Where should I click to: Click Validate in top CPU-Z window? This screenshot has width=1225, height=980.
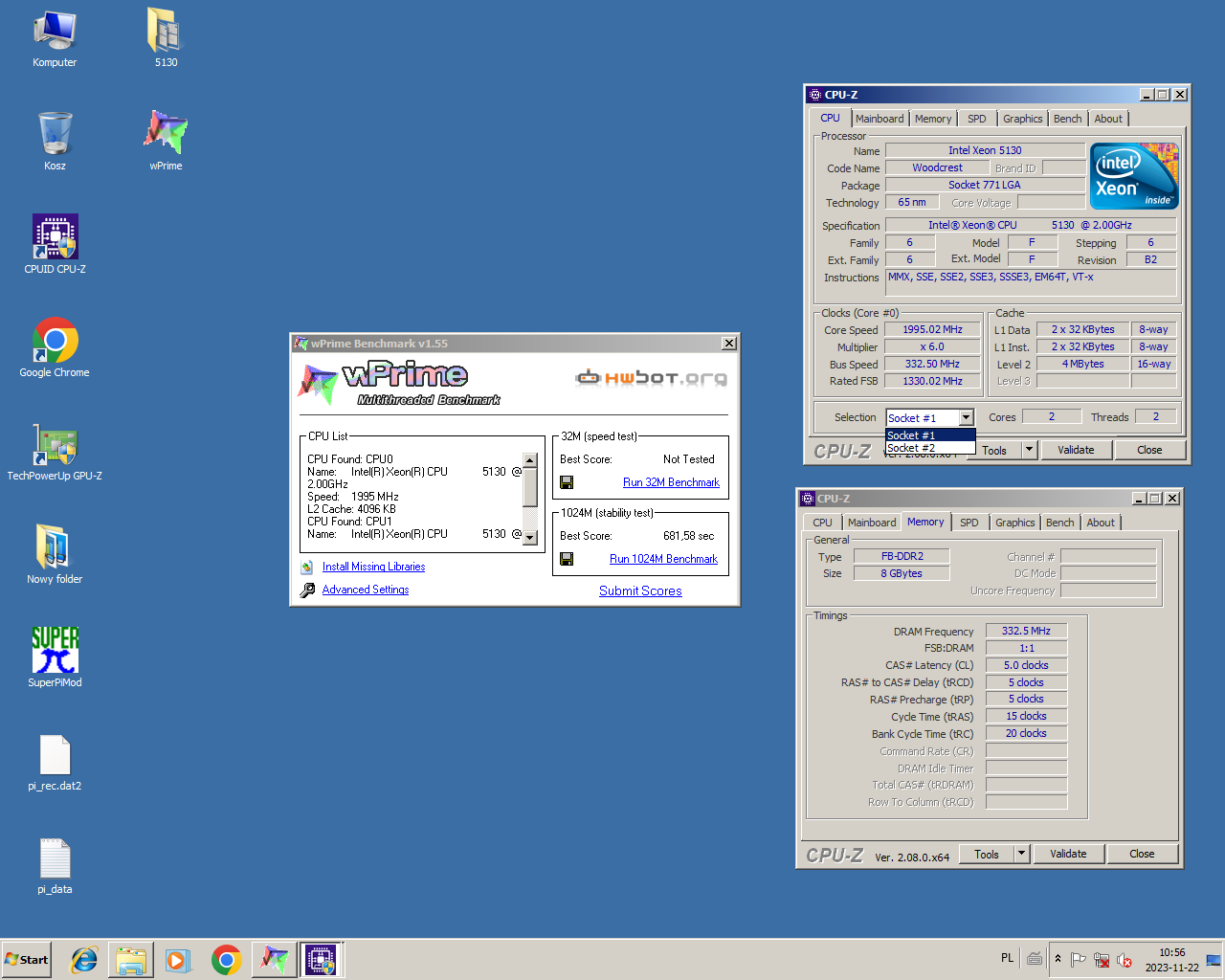(1076, 450)
